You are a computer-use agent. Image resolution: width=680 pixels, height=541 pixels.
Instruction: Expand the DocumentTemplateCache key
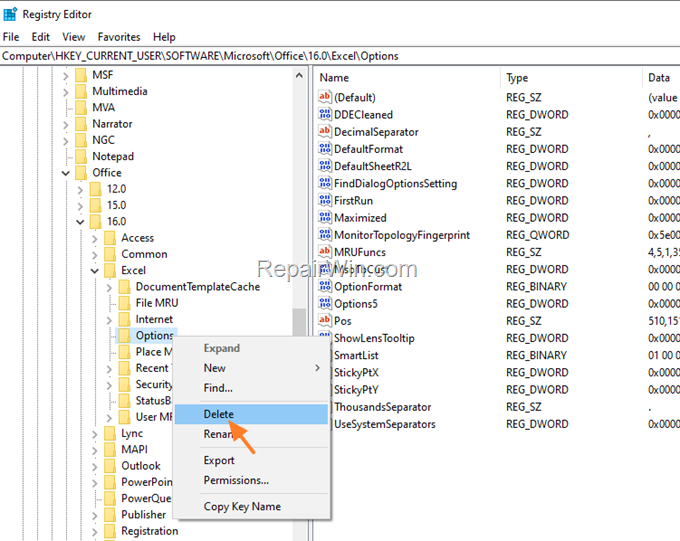[109, 287]
